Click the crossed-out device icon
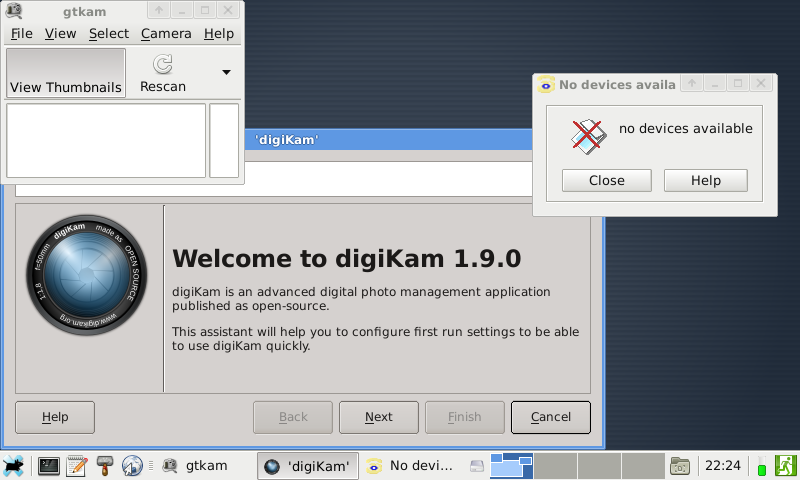The height and width of the screenshot is (480, 800). click(x=588, y=135)
